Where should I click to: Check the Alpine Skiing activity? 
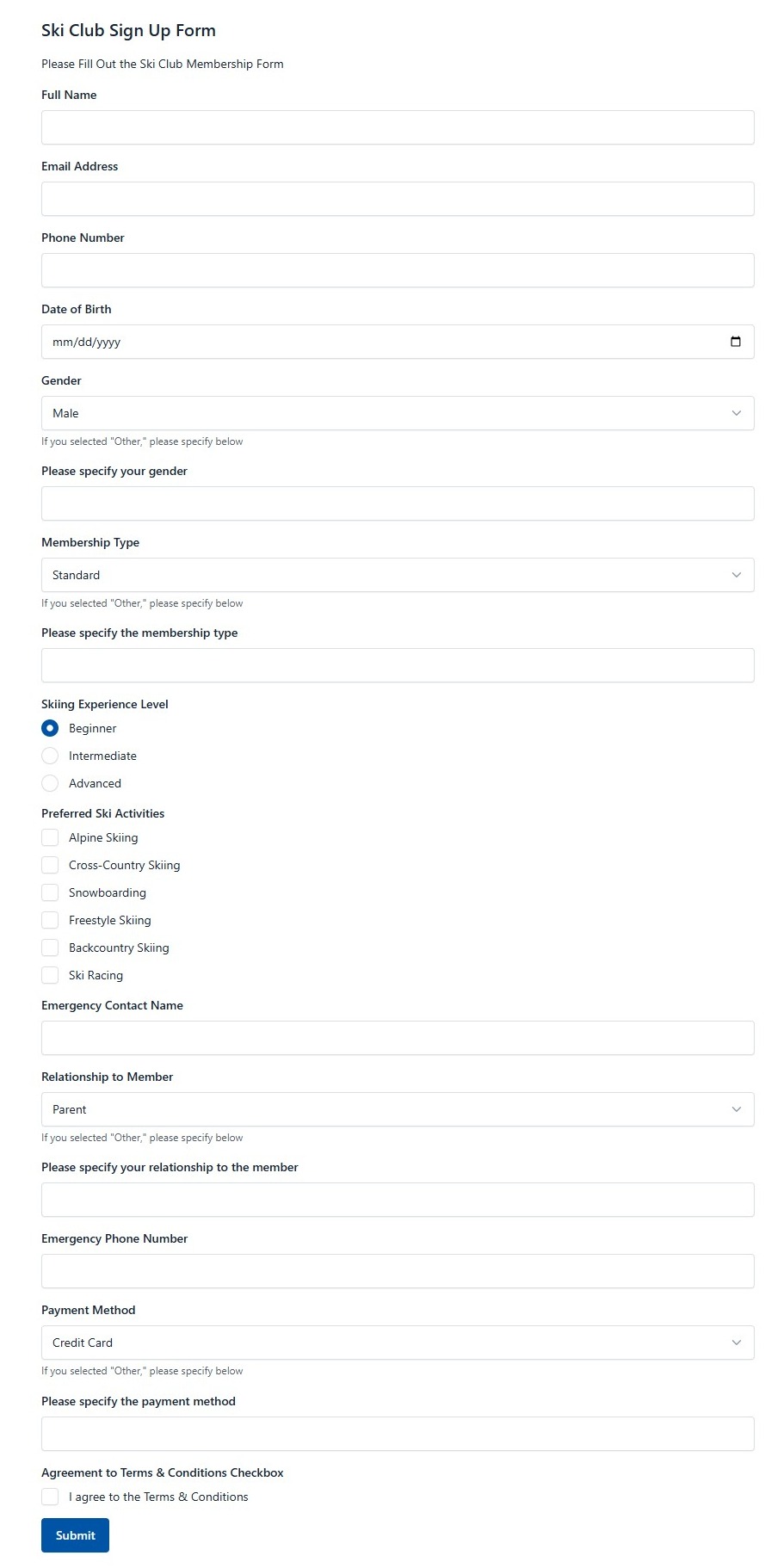50,837
